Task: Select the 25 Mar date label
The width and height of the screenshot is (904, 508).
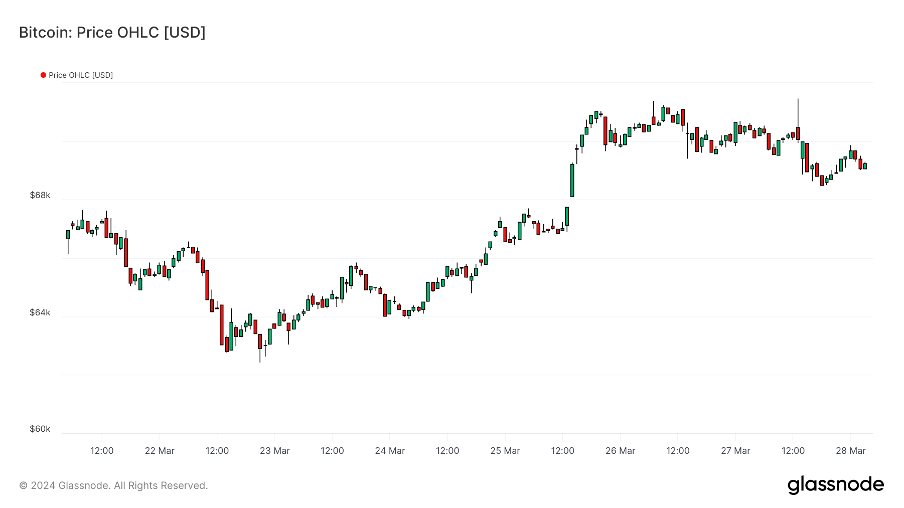Action: pyautogui.click(x=505, y=451)
